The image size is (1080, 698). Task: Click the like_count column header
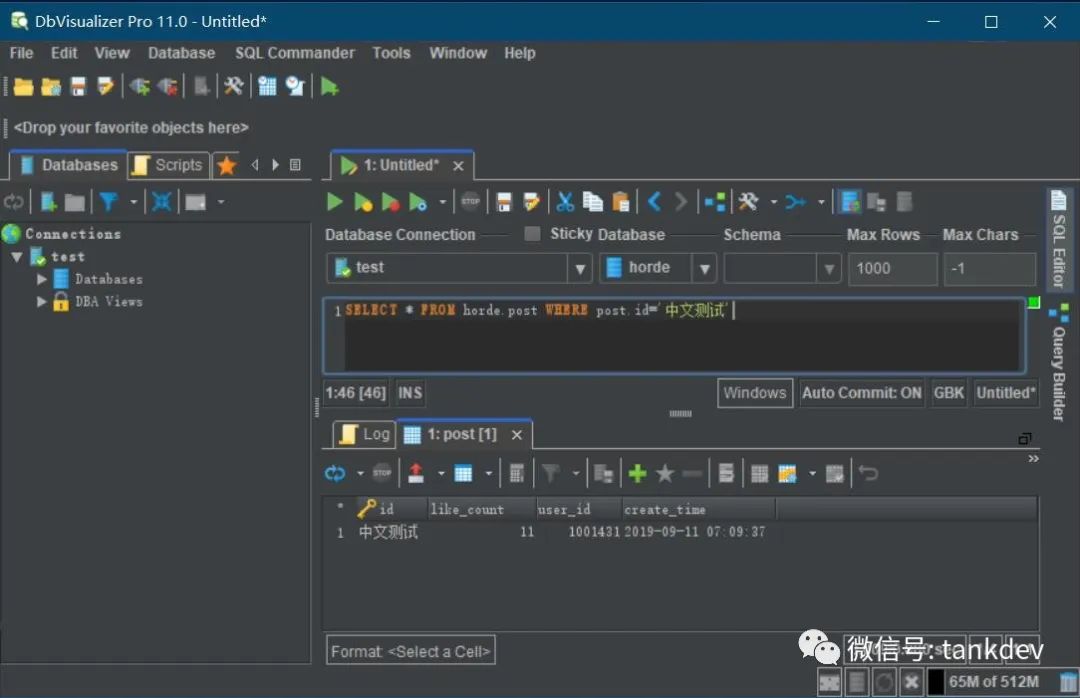(481, 509)
